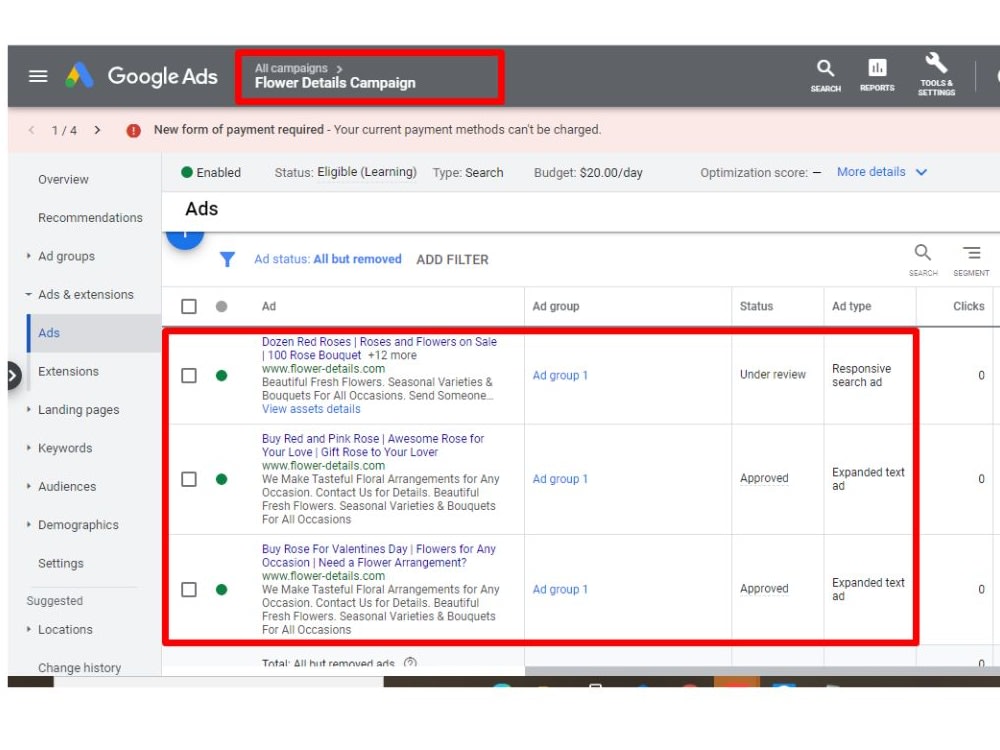
Task: Open Overview in sidebar
Action: point(63,179)
